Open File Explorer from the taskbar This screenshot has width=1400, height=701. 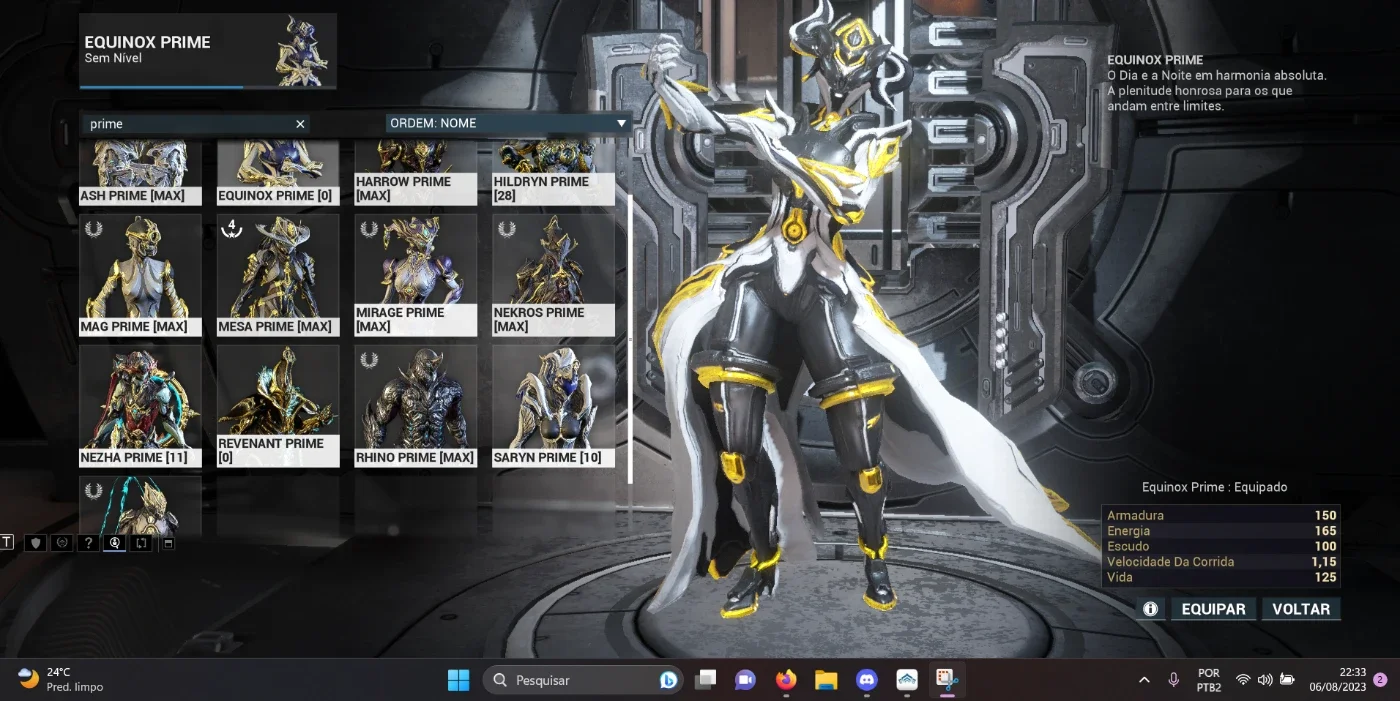[826, 680]
